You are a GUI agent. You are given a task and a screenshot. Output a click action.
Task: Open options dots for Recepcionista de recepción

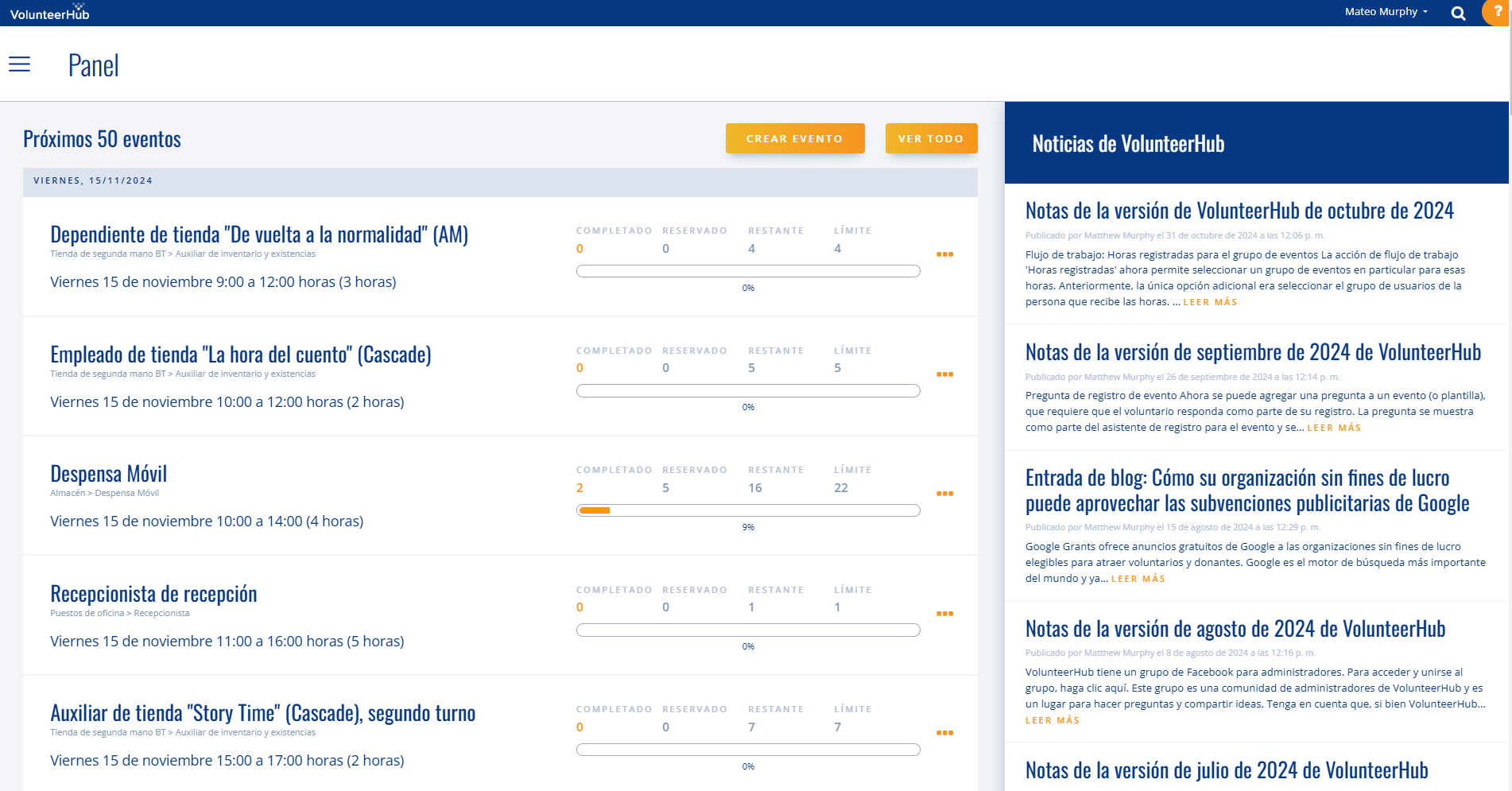point(944,614)
